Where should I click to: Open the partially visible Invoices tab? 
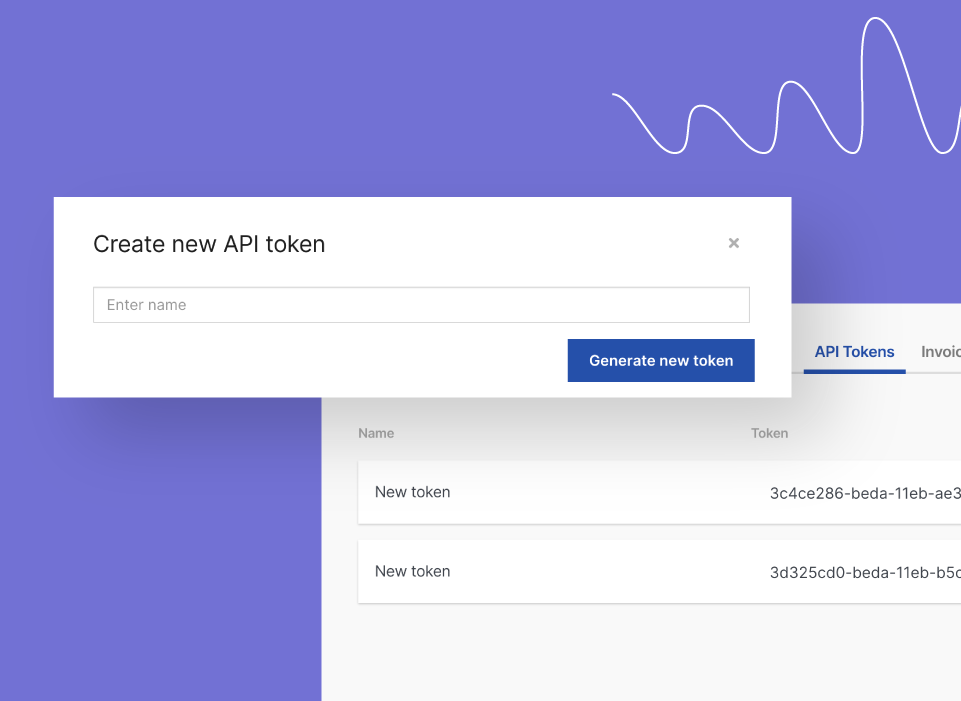tap(941, 352)
